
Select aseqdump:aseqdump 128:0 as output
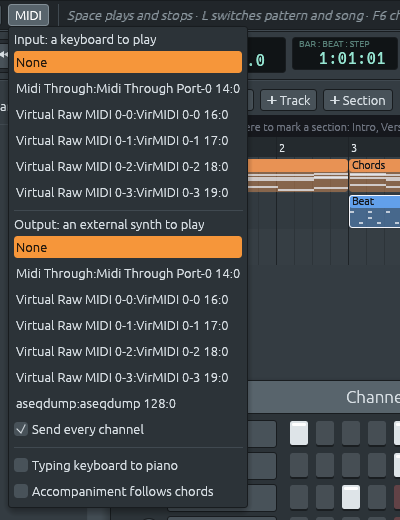128,404
